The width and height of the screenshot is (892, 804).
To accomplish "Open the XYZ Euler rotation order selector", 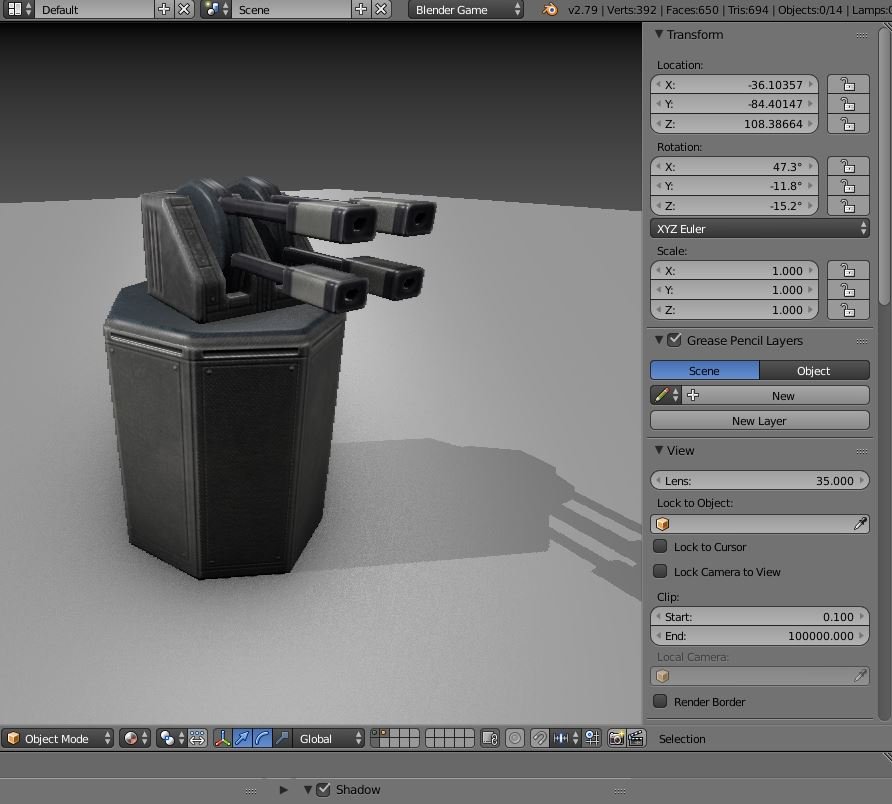I will click(x=759, y=228).
